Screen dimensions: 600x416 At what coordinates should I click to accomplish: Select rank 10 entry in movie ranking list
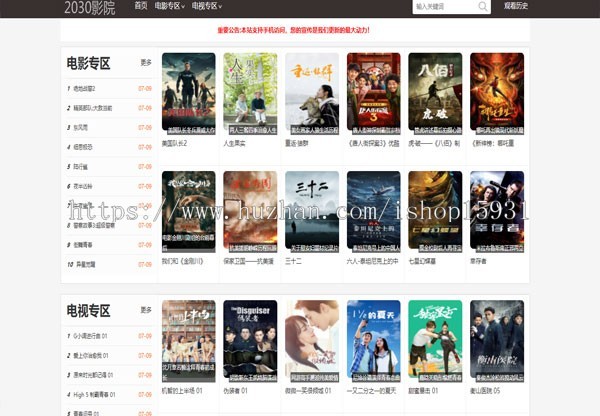coord(109,264)
